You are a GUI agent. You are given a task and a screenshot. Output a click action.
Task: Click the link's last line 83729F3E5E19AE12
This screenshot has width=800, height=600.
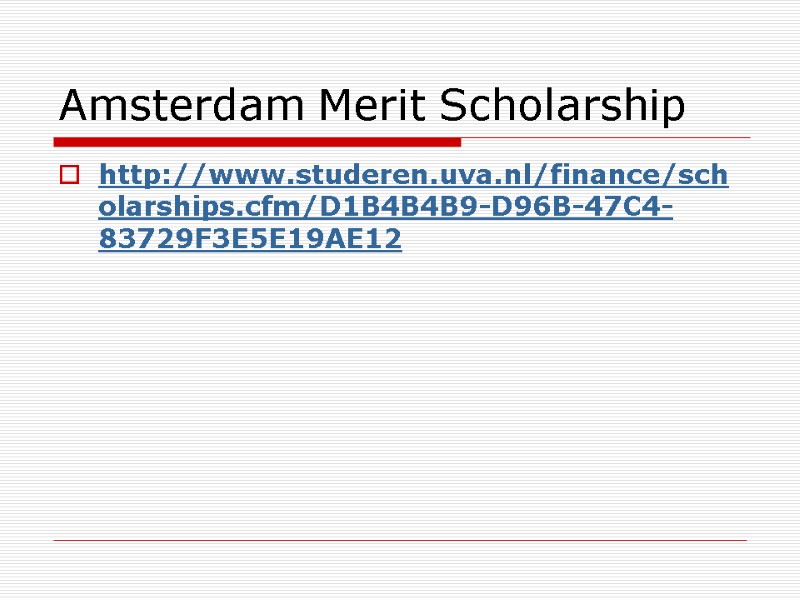(x=250, y=240)
